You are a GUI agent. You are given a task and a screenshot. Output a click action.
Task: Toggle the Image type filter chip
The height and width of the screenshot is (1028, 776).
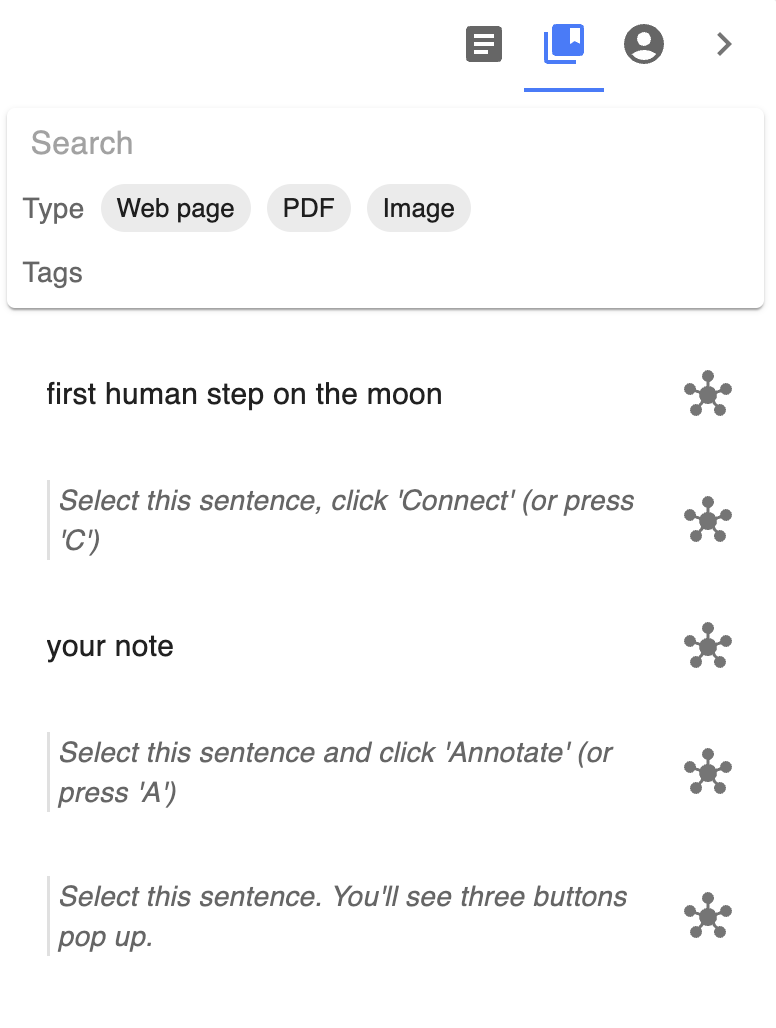(x=419, y=208)
